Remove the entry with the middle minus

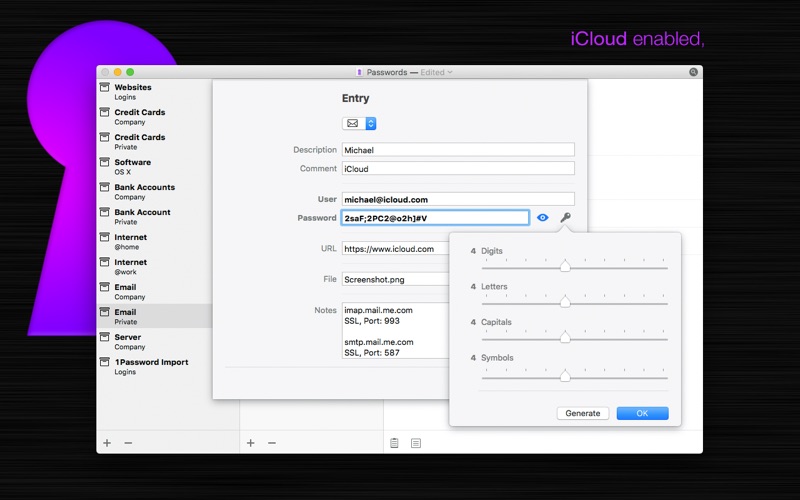[272, 443]
